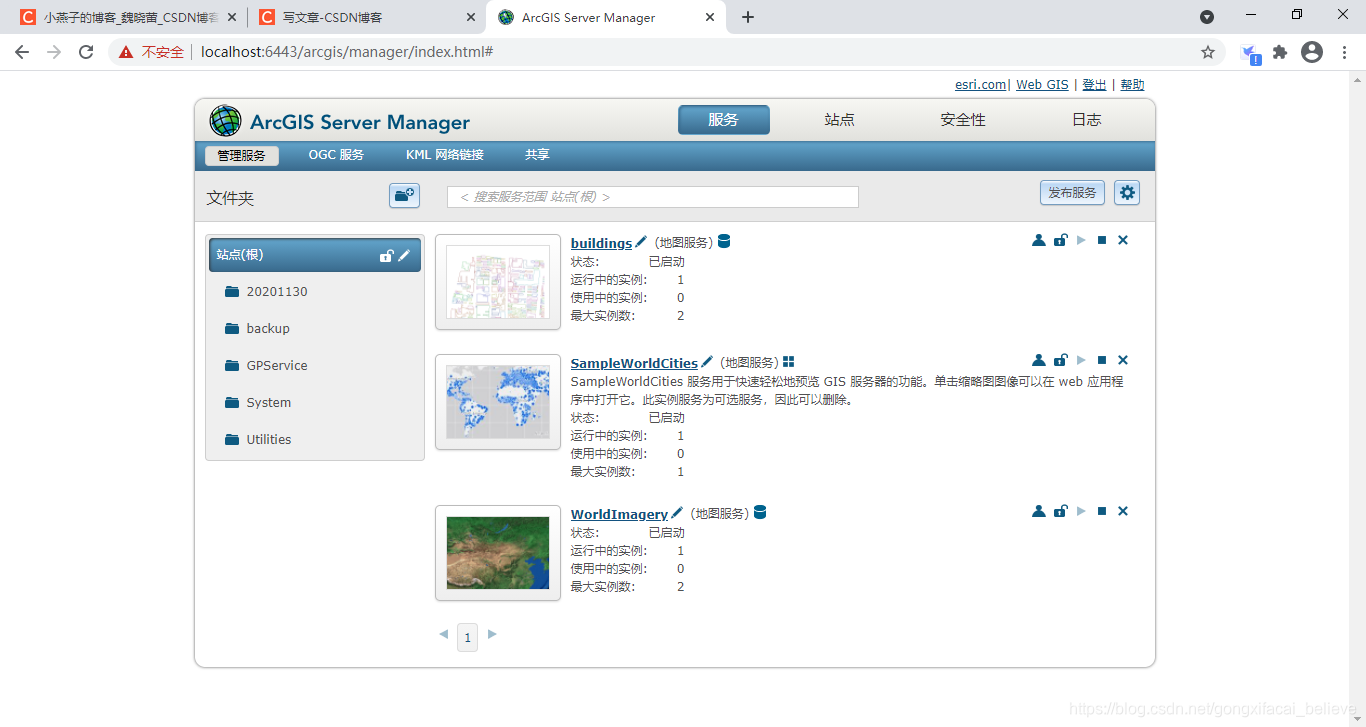Open the WorldImagery map thumbnail
Image resolution: width=1366 pixels, height=727 pixels.
click(498, 553)
